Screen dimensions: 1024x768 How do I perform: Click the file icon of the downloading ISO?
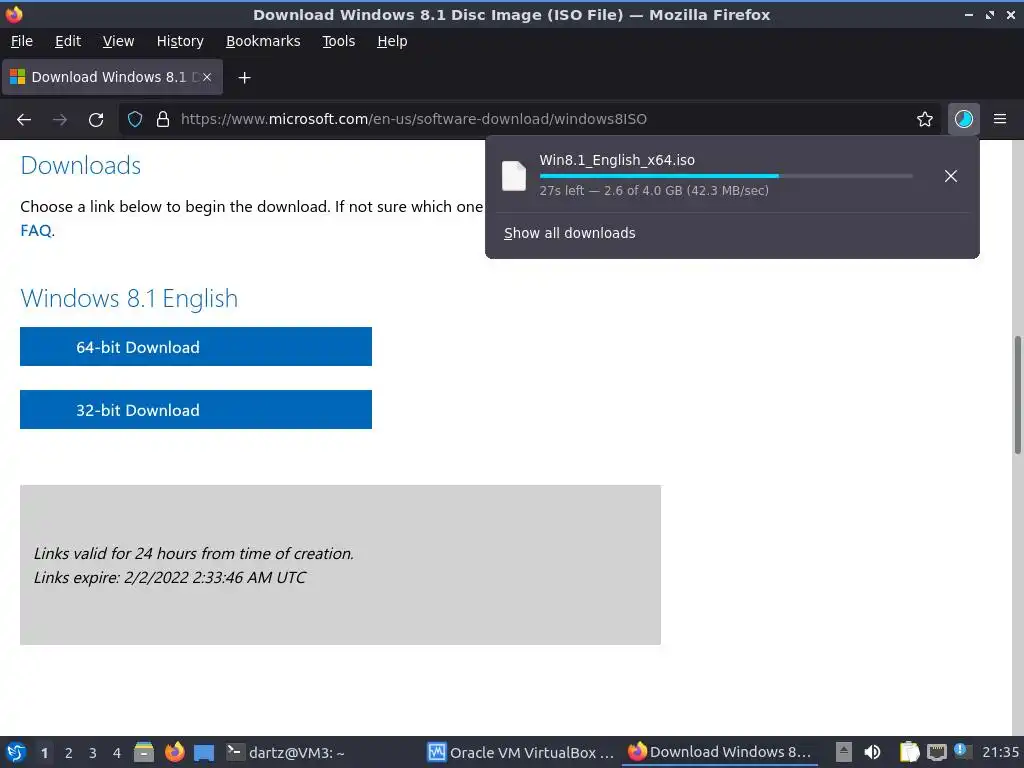coord(513,176)
